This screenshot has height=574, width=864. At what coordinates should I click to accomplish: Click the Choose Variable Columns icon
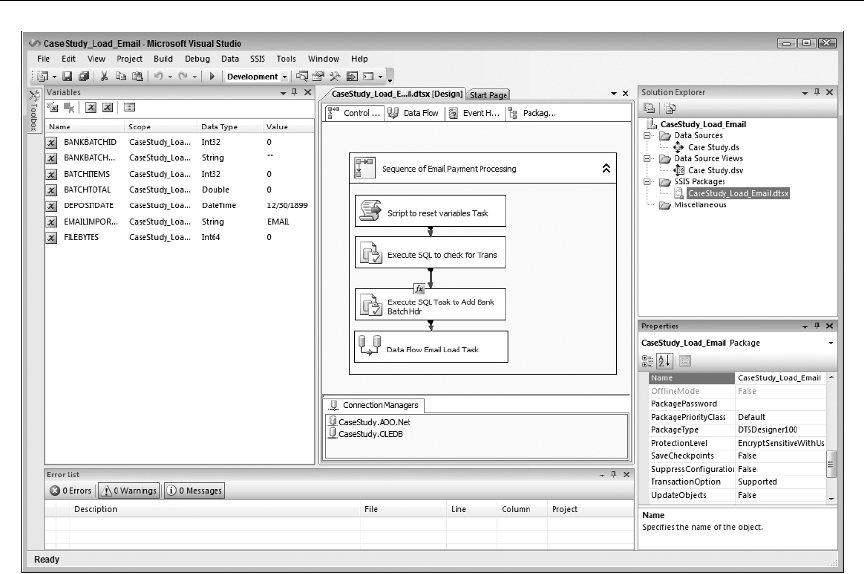[x=129, y=107]
